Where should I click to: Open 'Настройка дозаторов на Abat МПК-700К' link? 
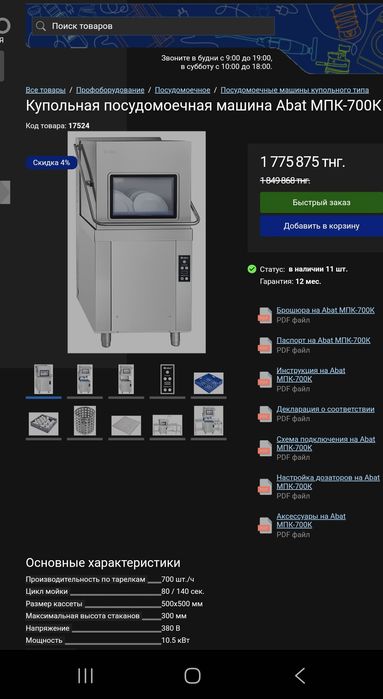[328, 482]
